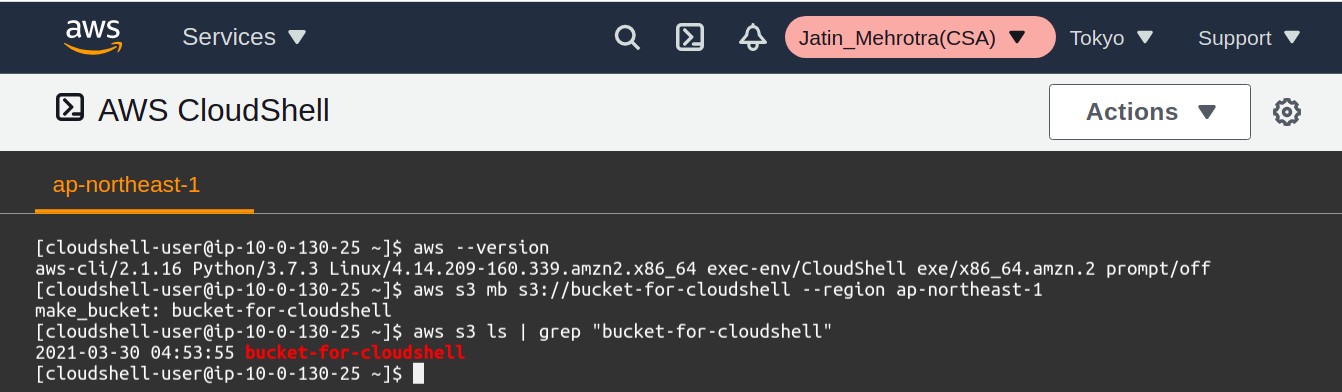Open the notifications bell
This screenshot has width=1342, height=392.
(x=752, y=38)
